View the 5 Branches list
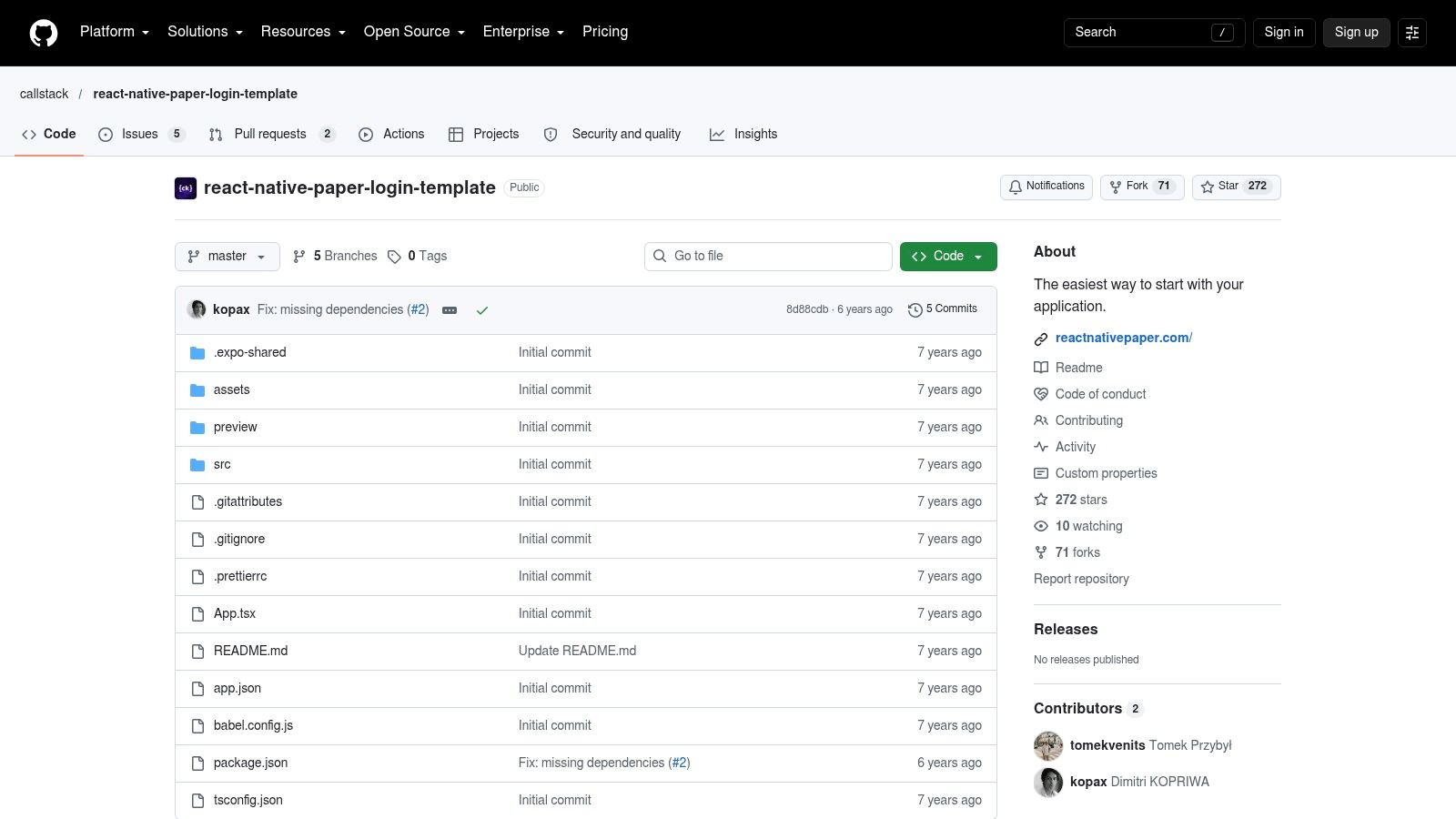1456x819 pixels. (x=335, y=257)
